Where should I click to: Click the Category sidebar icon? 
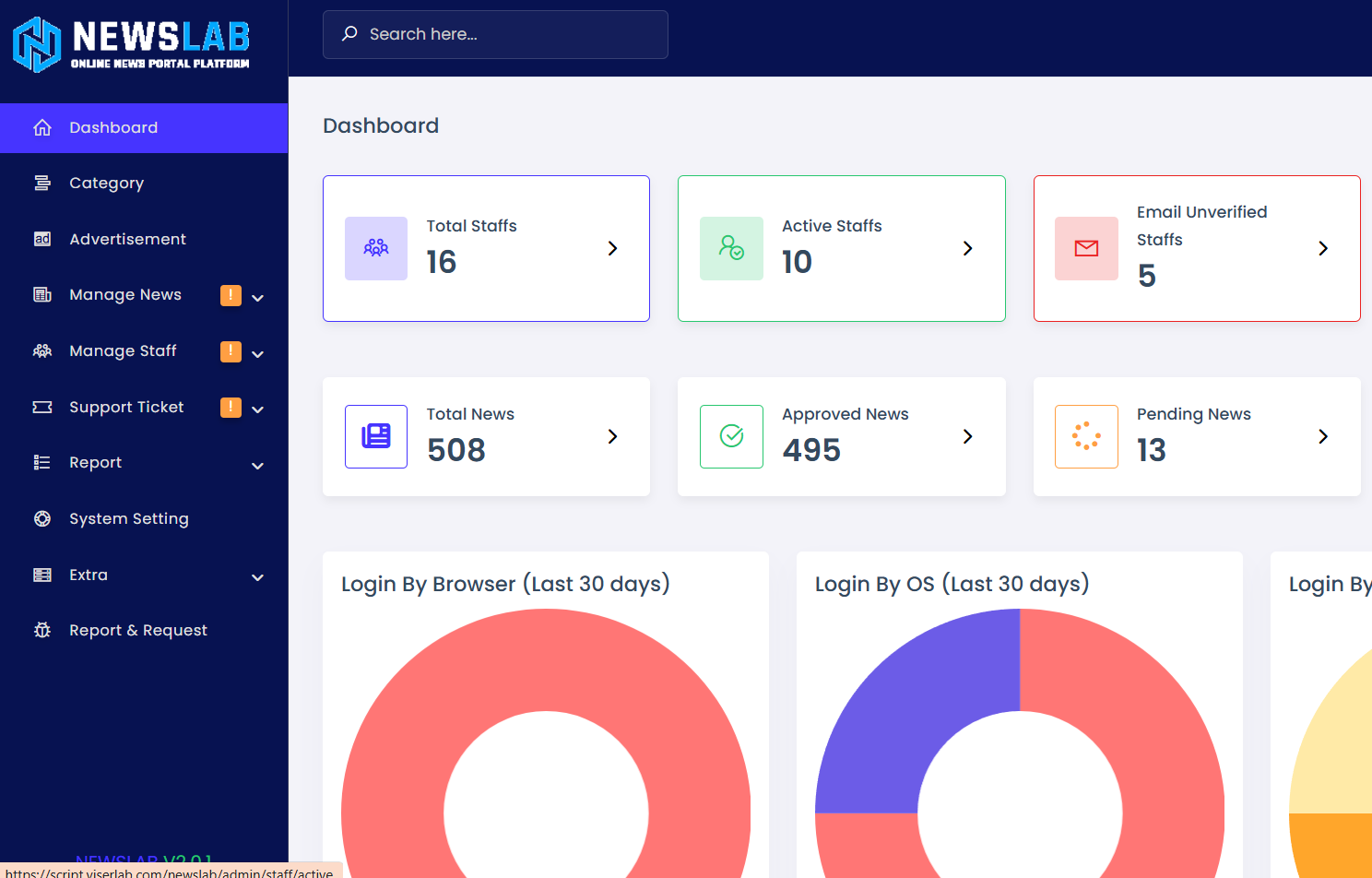(42, 183)
